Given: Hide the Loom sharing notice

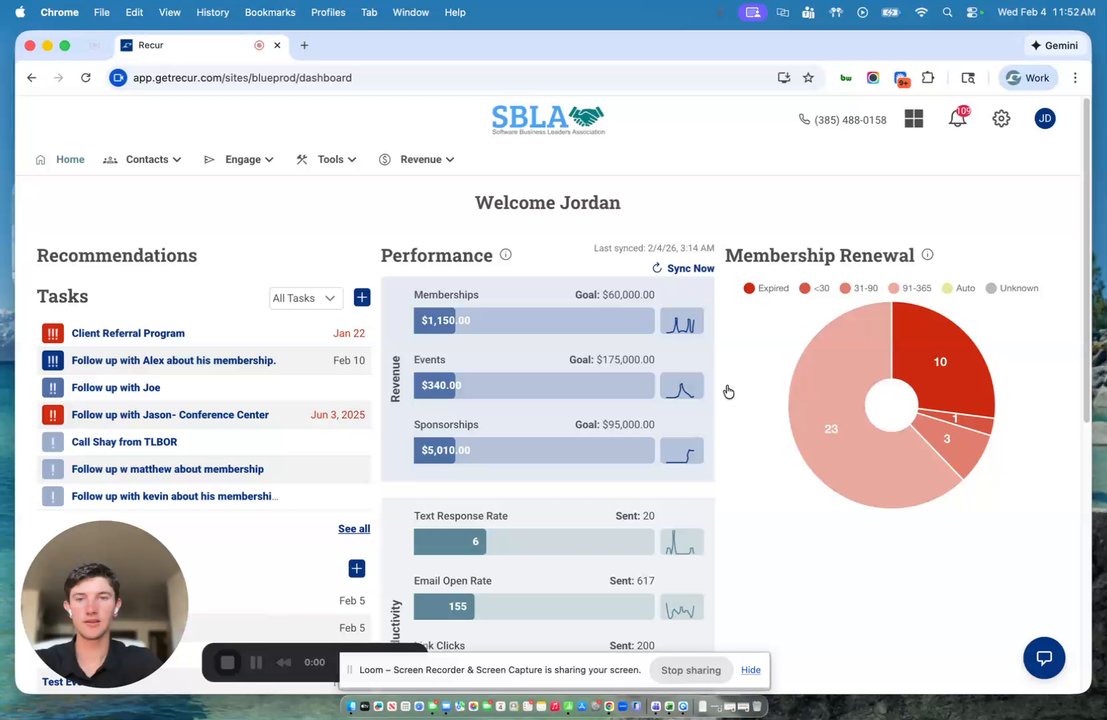Looking at the screenshot, I should pos(750,670).
